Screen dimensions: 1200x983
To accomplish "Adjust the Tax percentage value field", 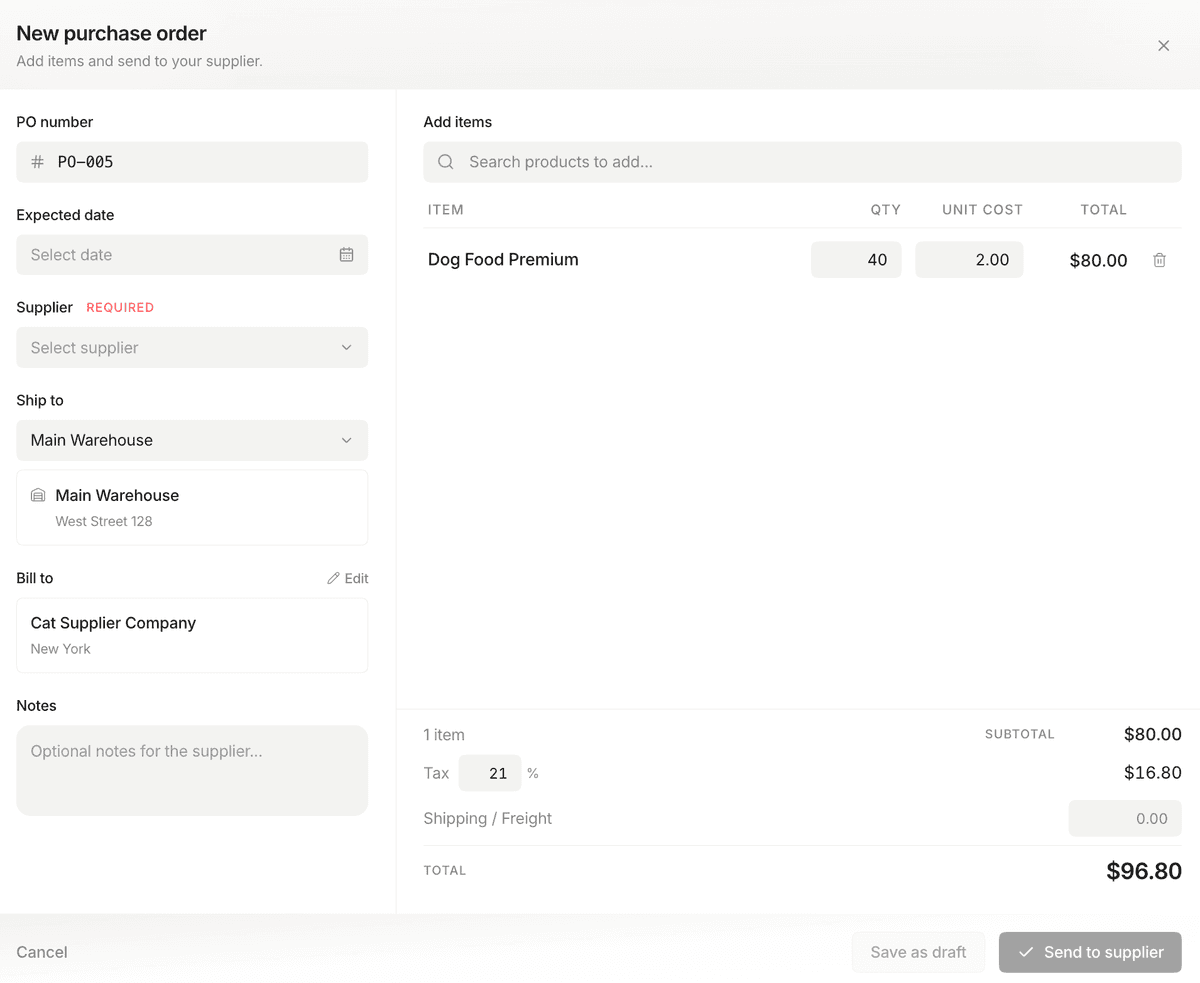I will 490,772.
